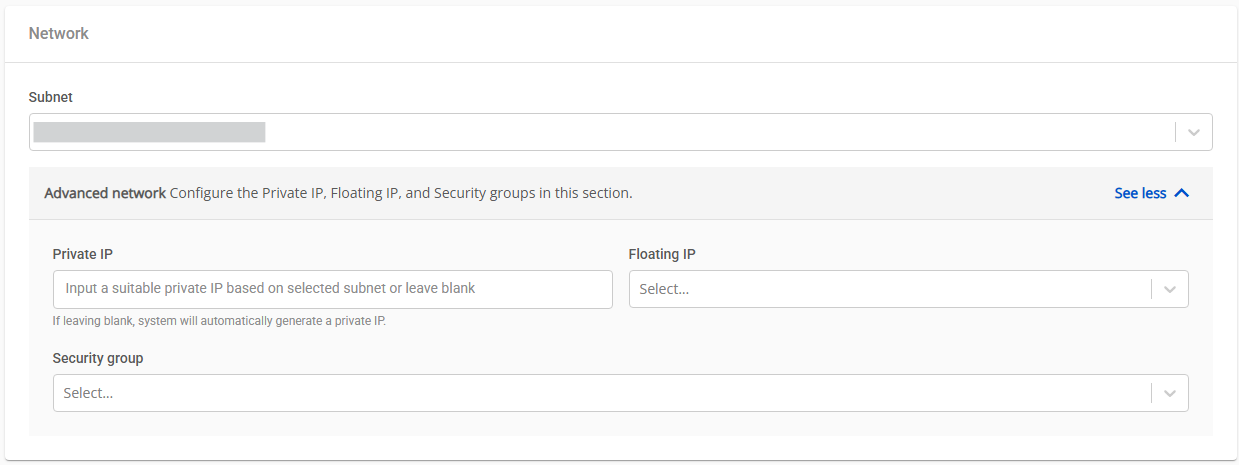Screen dimensions: 1239x465
Task: Click the Subnet field label
Action: pyautogui.click(x=51, y=97)
